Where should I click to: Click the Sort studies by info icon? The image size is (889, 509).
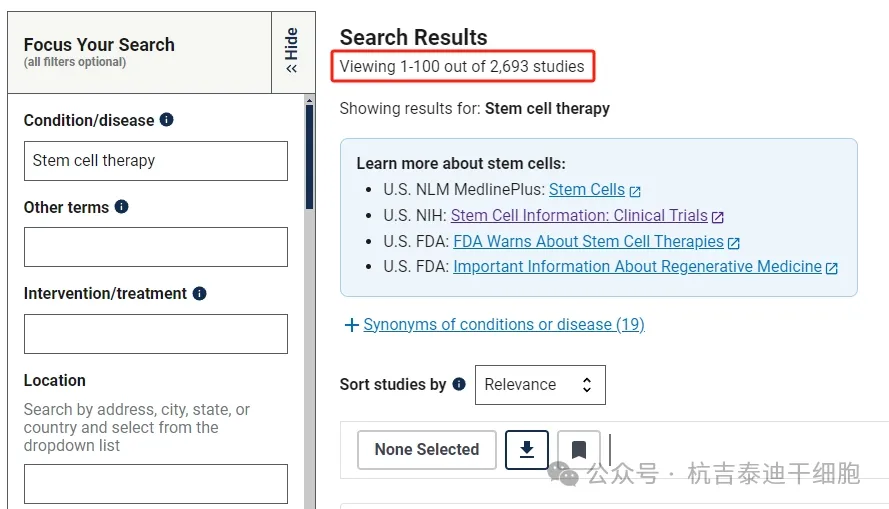(x=459, y=384)
